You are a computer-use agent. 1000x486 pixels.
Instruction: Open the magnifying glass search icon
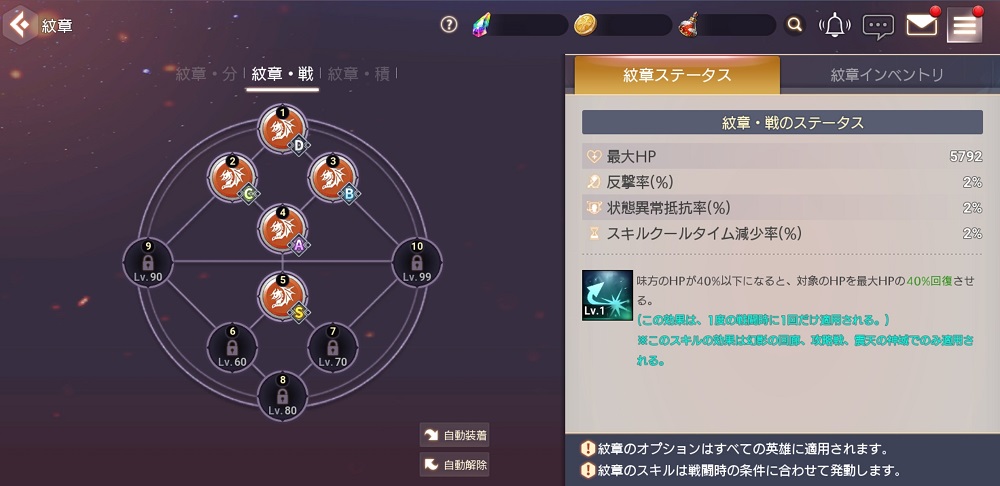click(x=794, y=25)
